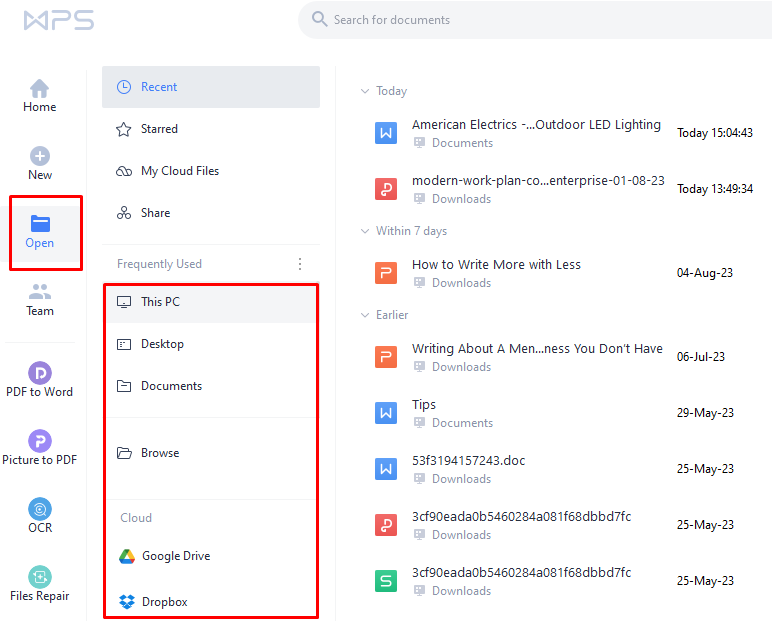Viewport: 772px width, 621px height.
Task: Select Documents folder location
Action: (211, 386)
